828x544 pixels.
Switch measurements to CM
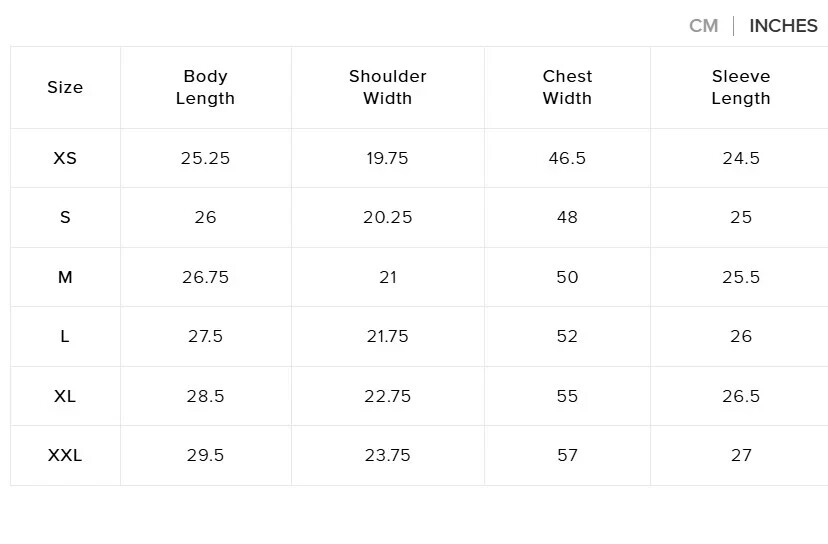pyautogui.click(x=703, y=26)
